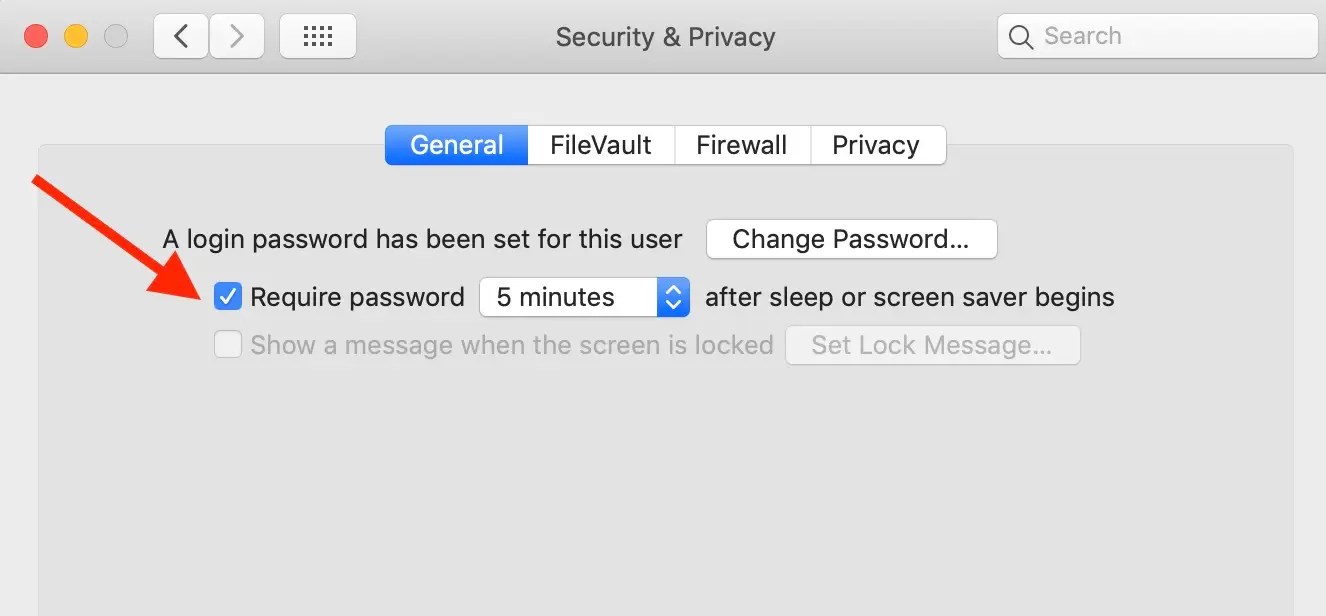Click the "Security & Privacy" window title
Image resolution: width=1326 pixels, height=616 pixels.
click(x=665, y=37)
